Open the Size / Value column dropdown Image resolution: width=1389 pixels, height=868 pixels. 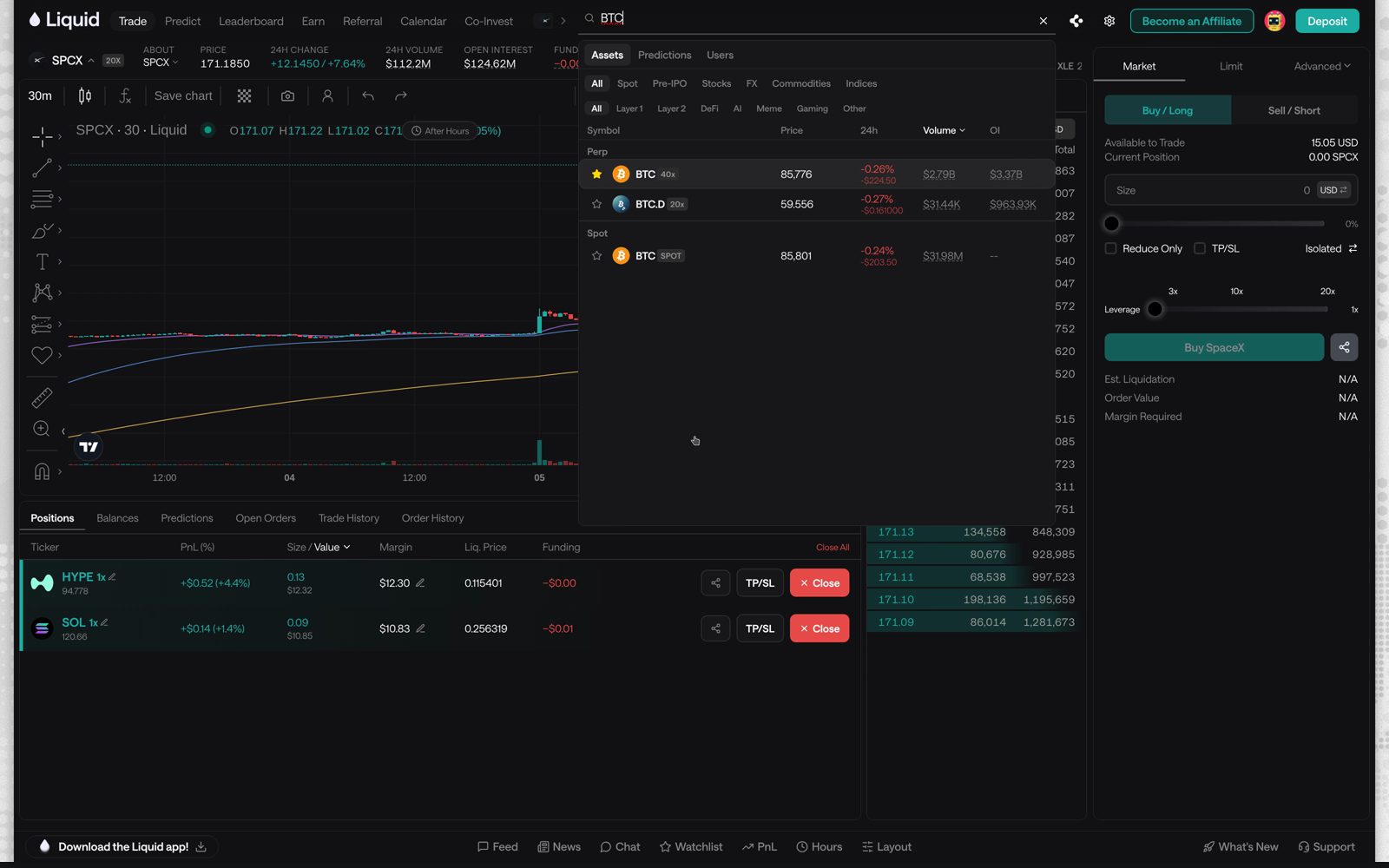(319, 547)
